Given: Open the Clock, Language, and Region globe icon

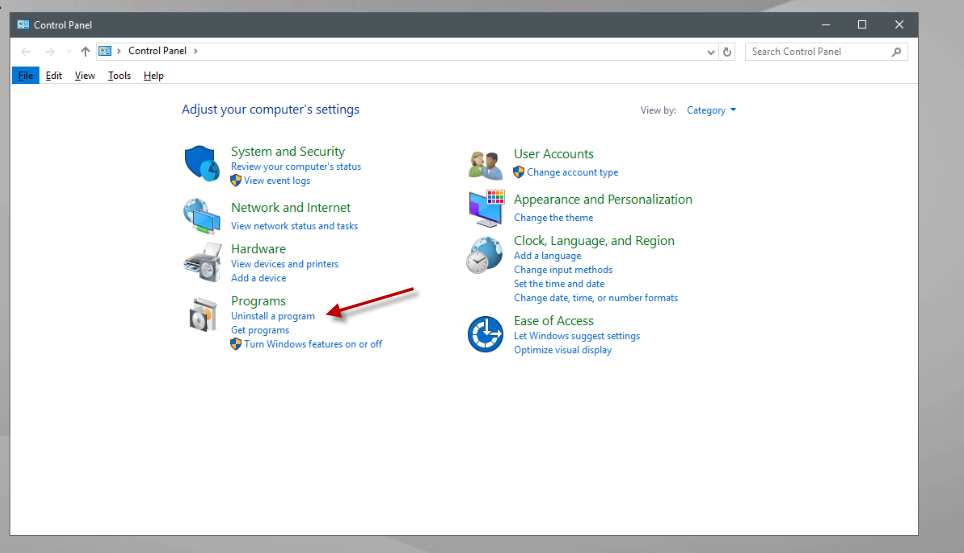Looking at the screenshot, I should pyautogui.click(x=484, y=255).
